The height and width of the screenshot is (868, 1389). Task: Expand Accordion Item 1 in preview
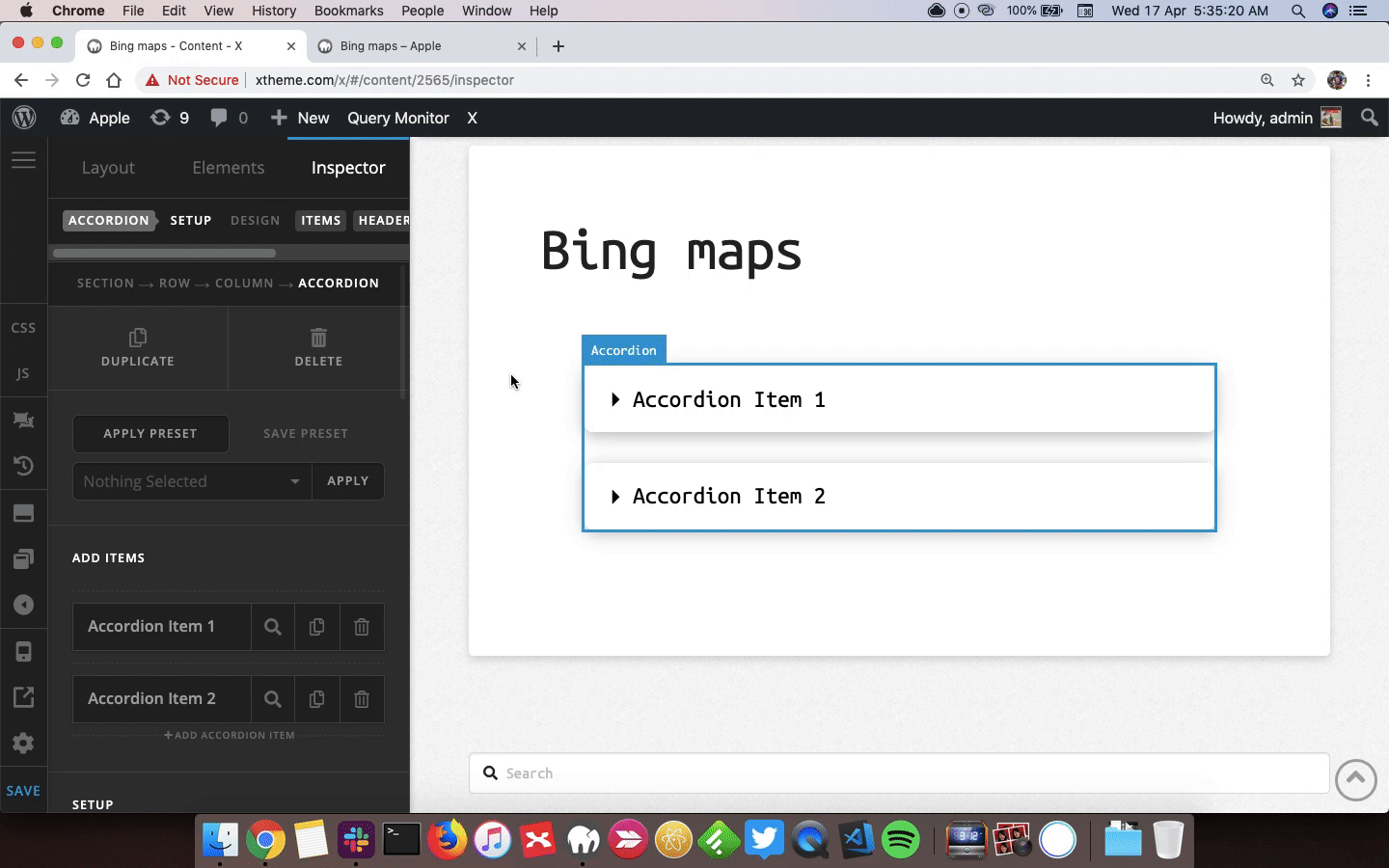click(x=899, y=399)
